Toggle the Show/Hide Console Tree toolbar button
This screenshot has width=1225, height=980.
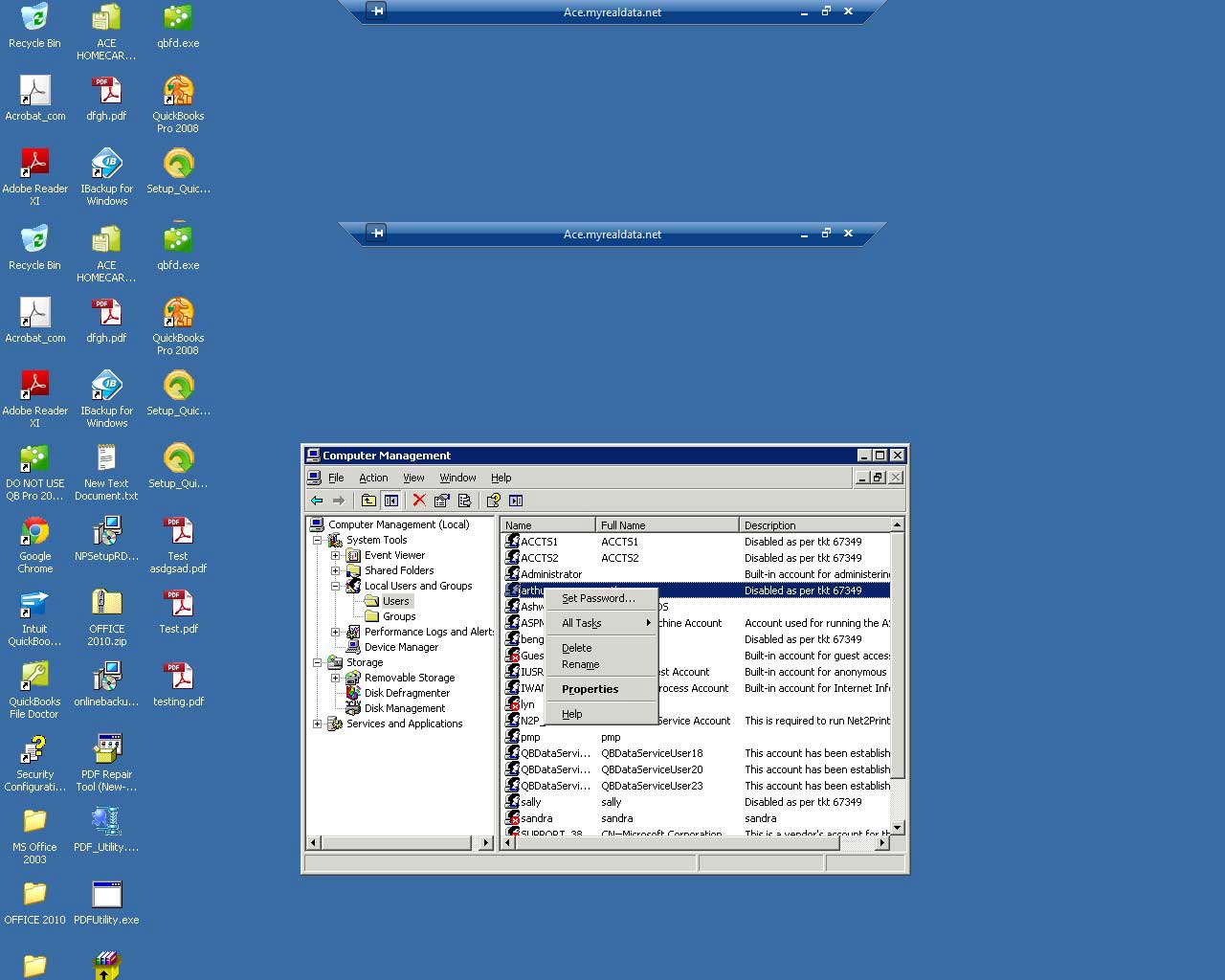pyautogui.click(x=391, y=501)
